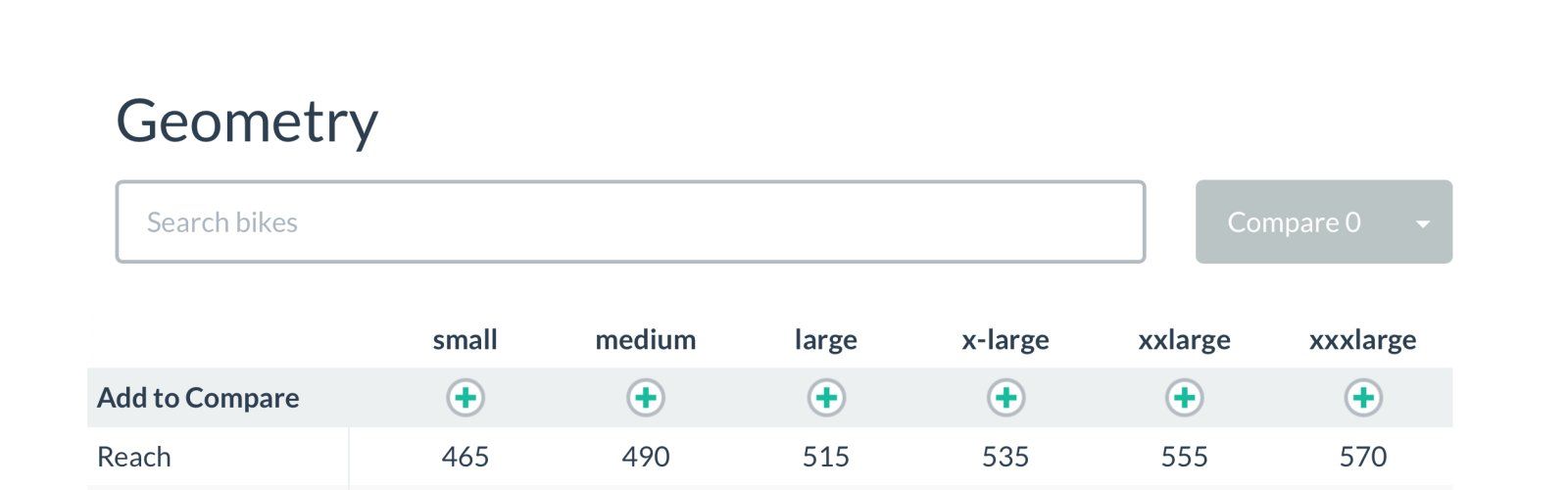The height and width of the screenshot is (490, 1568).
Task: Select the small column header
Action: pyautogui.click(x=465, y=340)
